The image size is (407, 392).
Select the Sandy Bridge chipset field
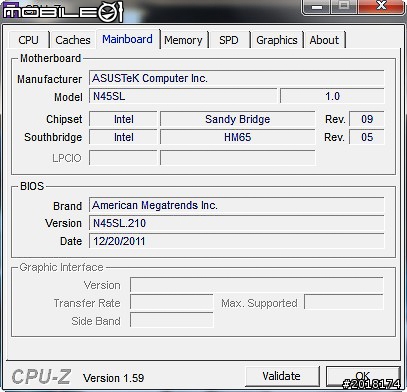237,119
